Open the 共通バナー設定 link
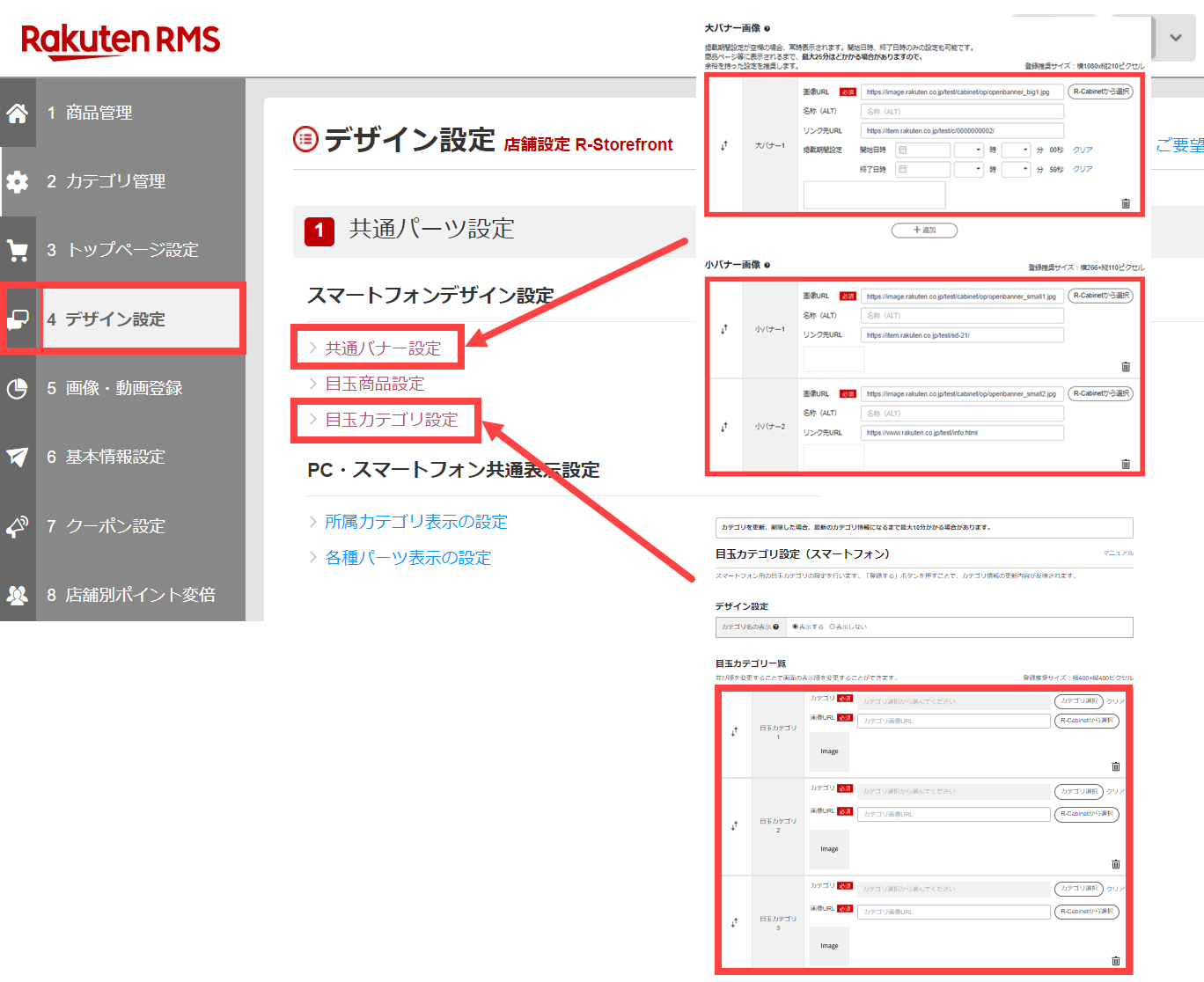 pyautogui.click(x=382, y=348)
